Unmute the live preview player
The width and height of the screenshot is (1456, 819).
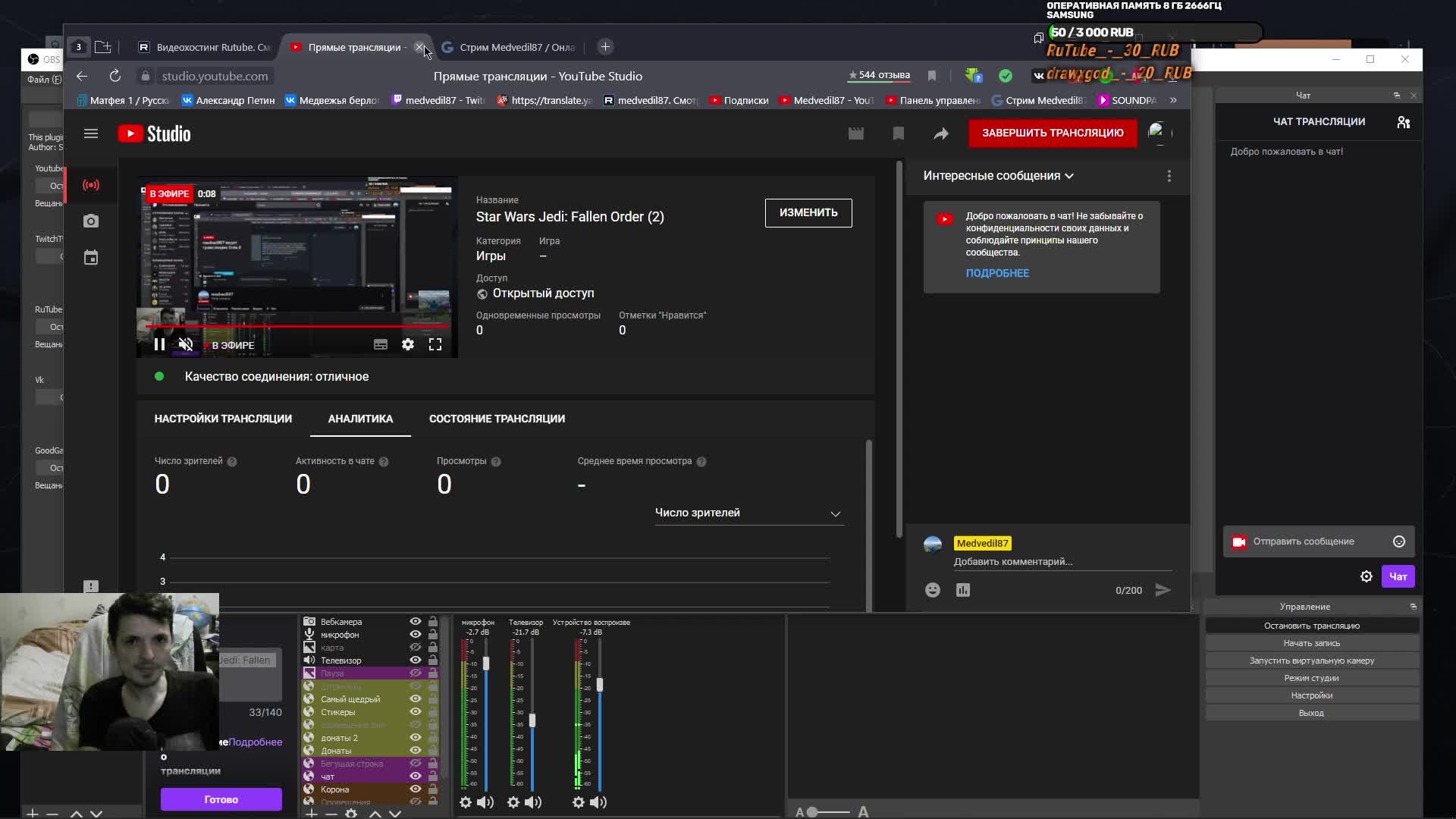186,345
